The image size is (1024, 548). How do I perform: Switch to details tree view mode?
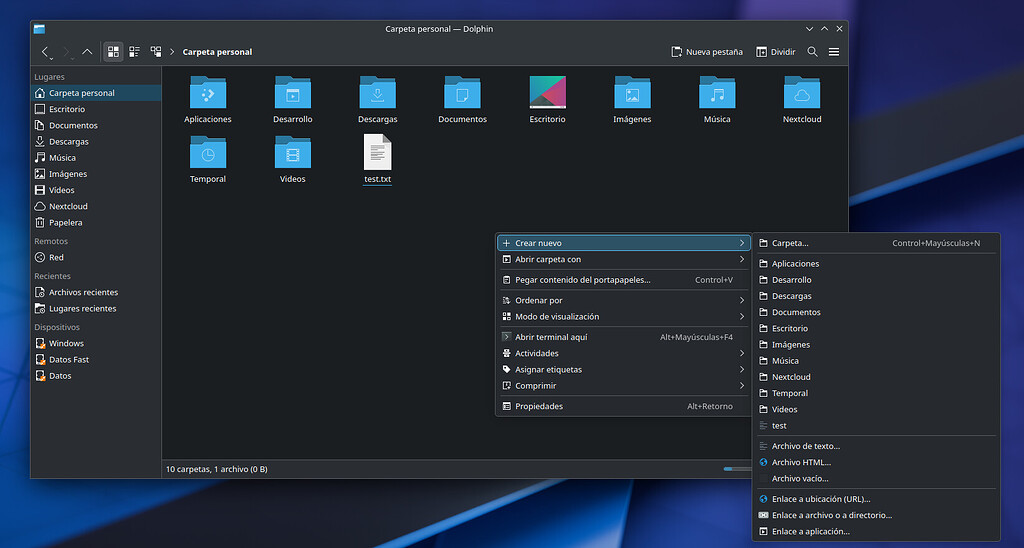tap(156, 51)
